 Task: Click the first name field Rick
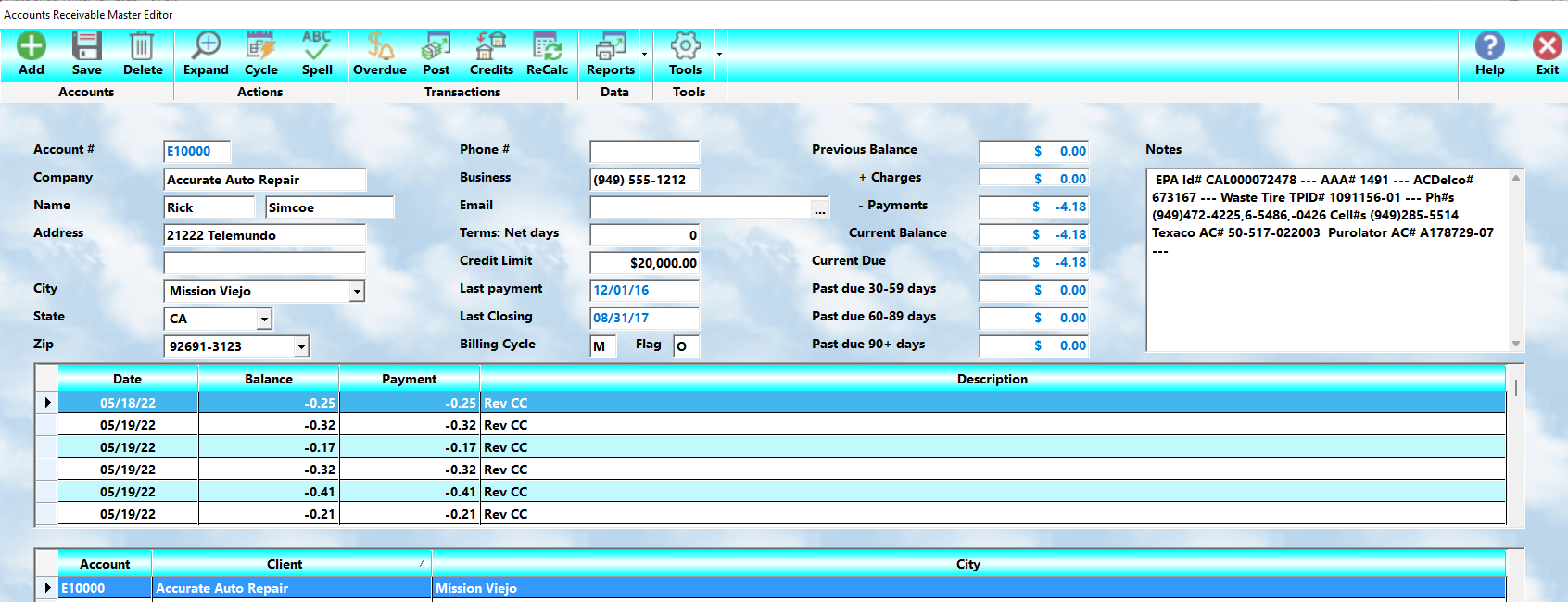coord(209,207)
